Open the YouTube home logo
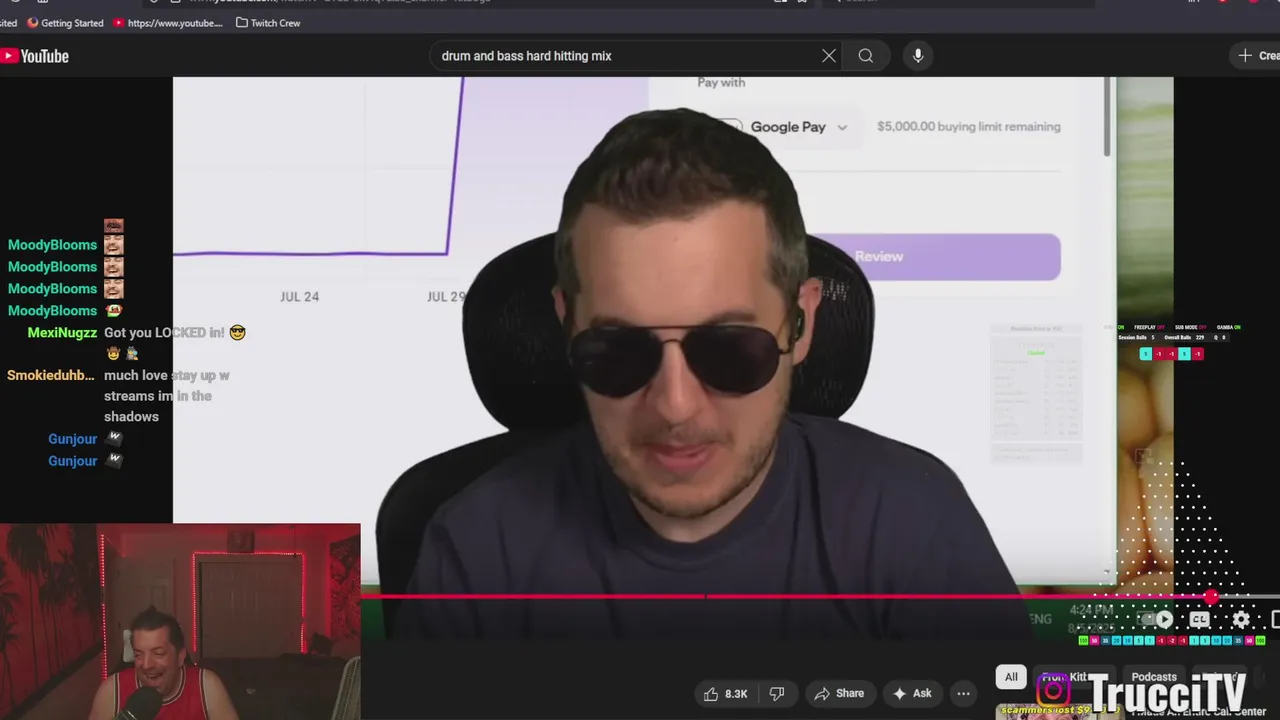Viewport: 1280px width, 720px height. (35, 56)
